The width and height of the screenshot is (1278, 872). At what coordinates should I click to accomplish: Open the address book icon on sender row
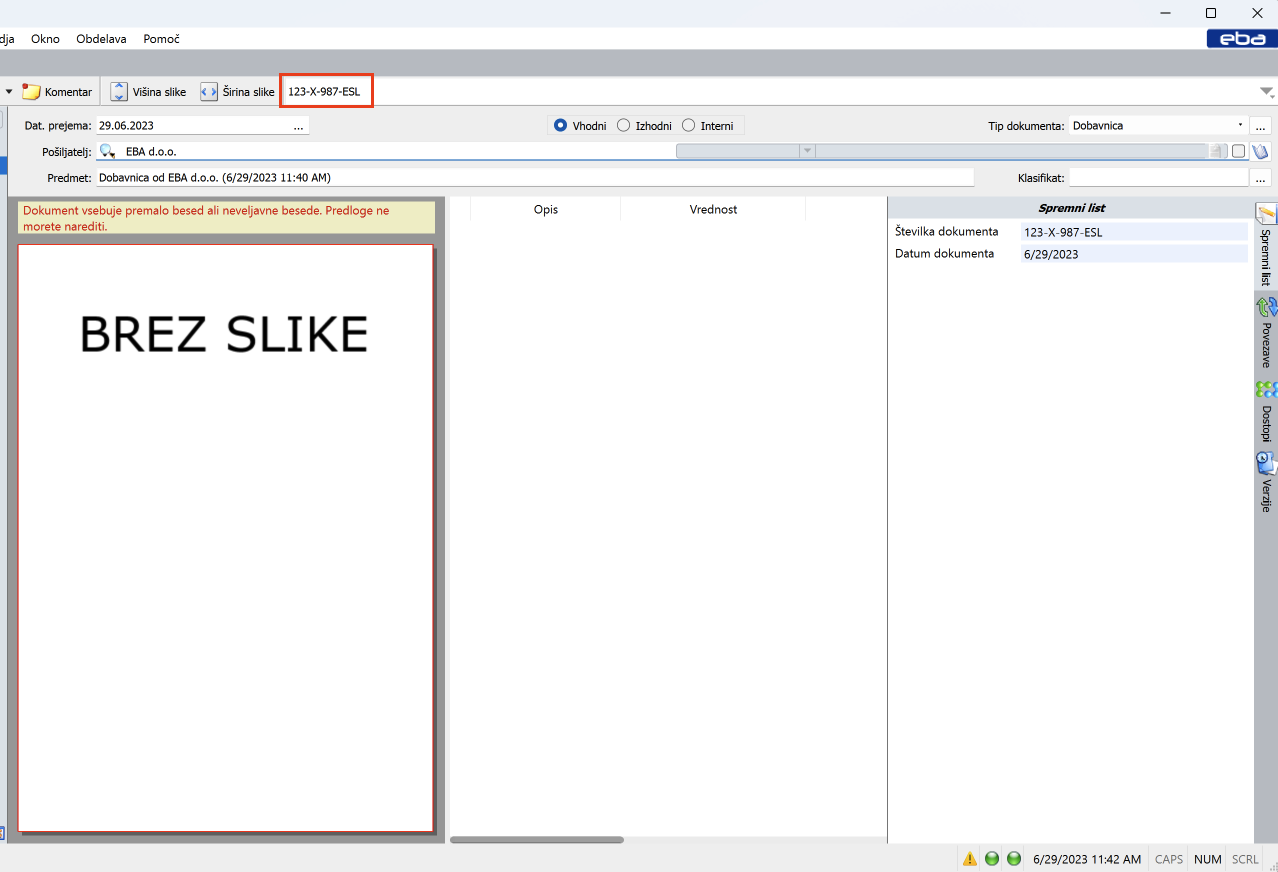point(1260,152)
